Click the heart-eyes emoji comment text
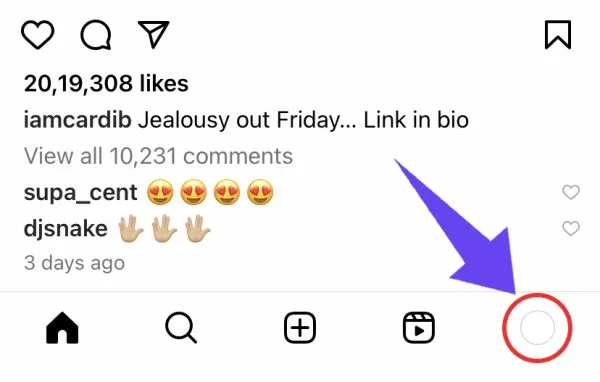The height and width of the screenshot is (382, 600). tap(210, 192)
